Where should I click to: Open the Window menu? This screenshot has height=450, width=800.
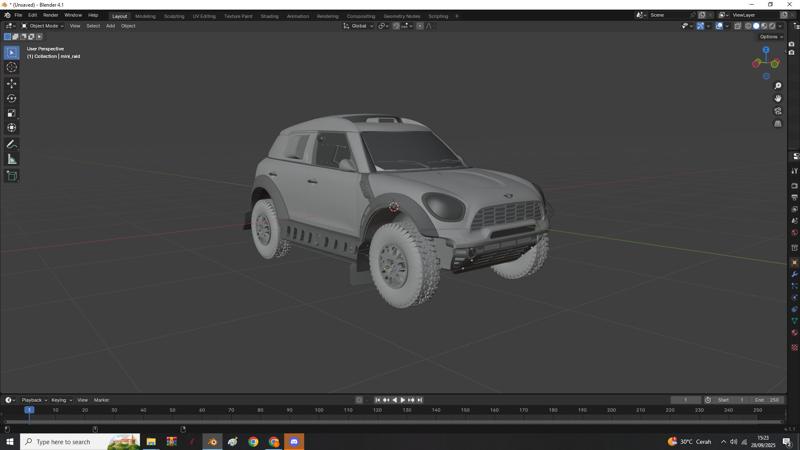point(73,15)
